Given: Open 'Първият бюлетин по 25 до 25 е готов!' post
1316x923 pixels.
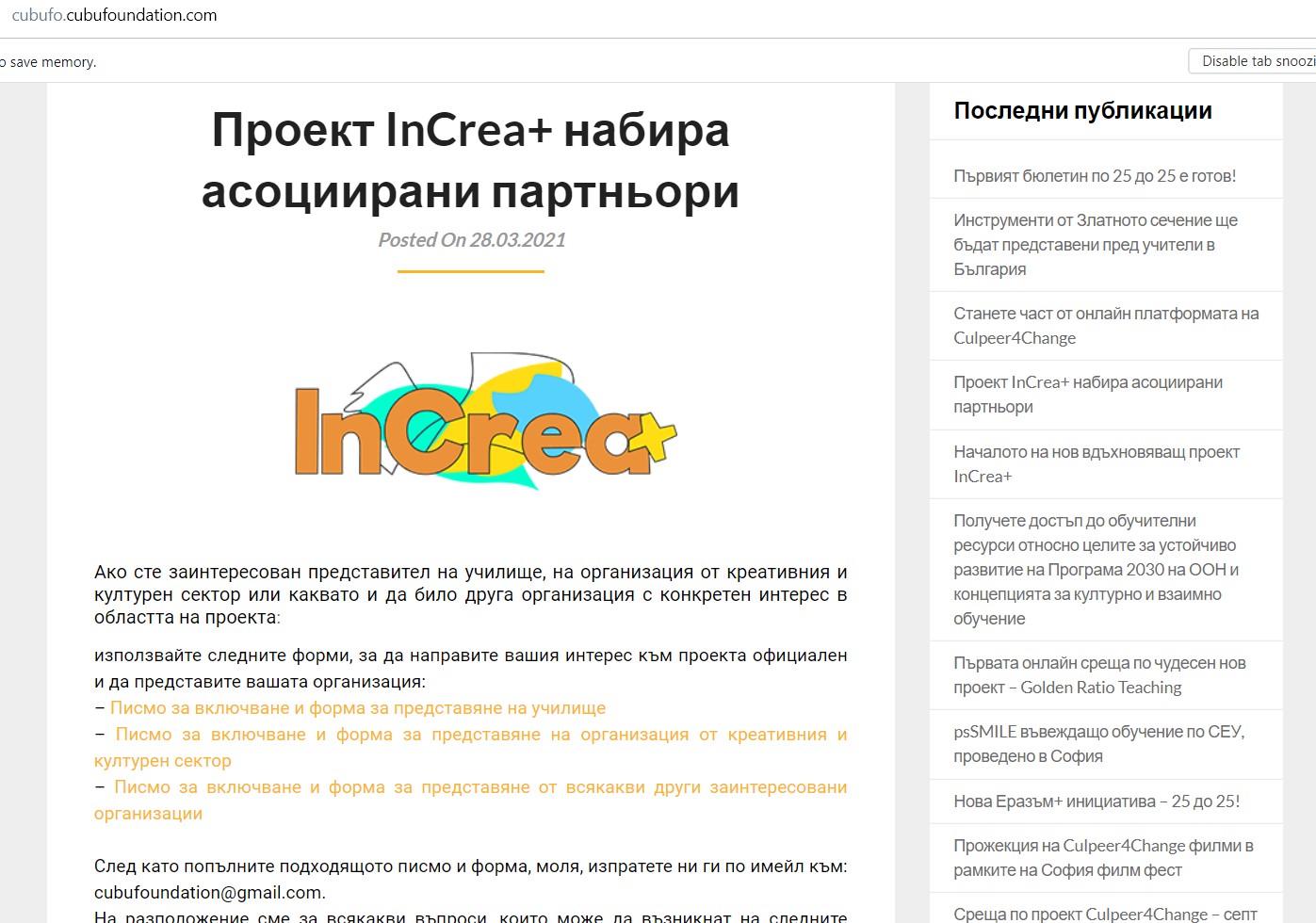Looking at the screenshot, I should (x=1095, y=176).
